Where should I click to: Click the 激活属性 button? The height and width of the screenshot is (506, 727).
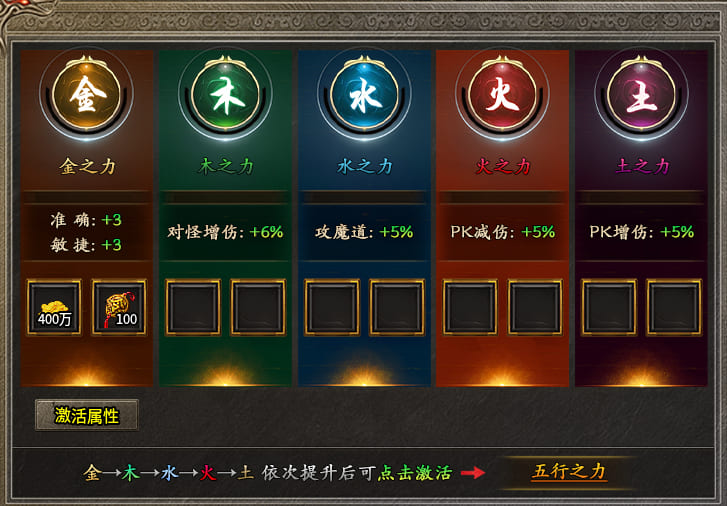(x=87, y=415)
